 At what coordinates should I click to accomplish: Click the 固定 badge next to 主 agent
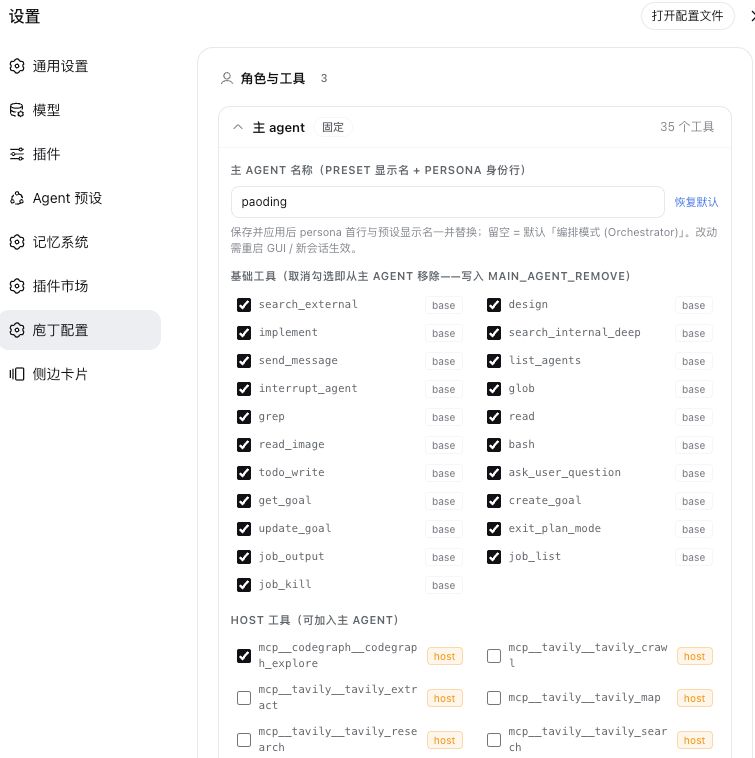pos(333,127)
